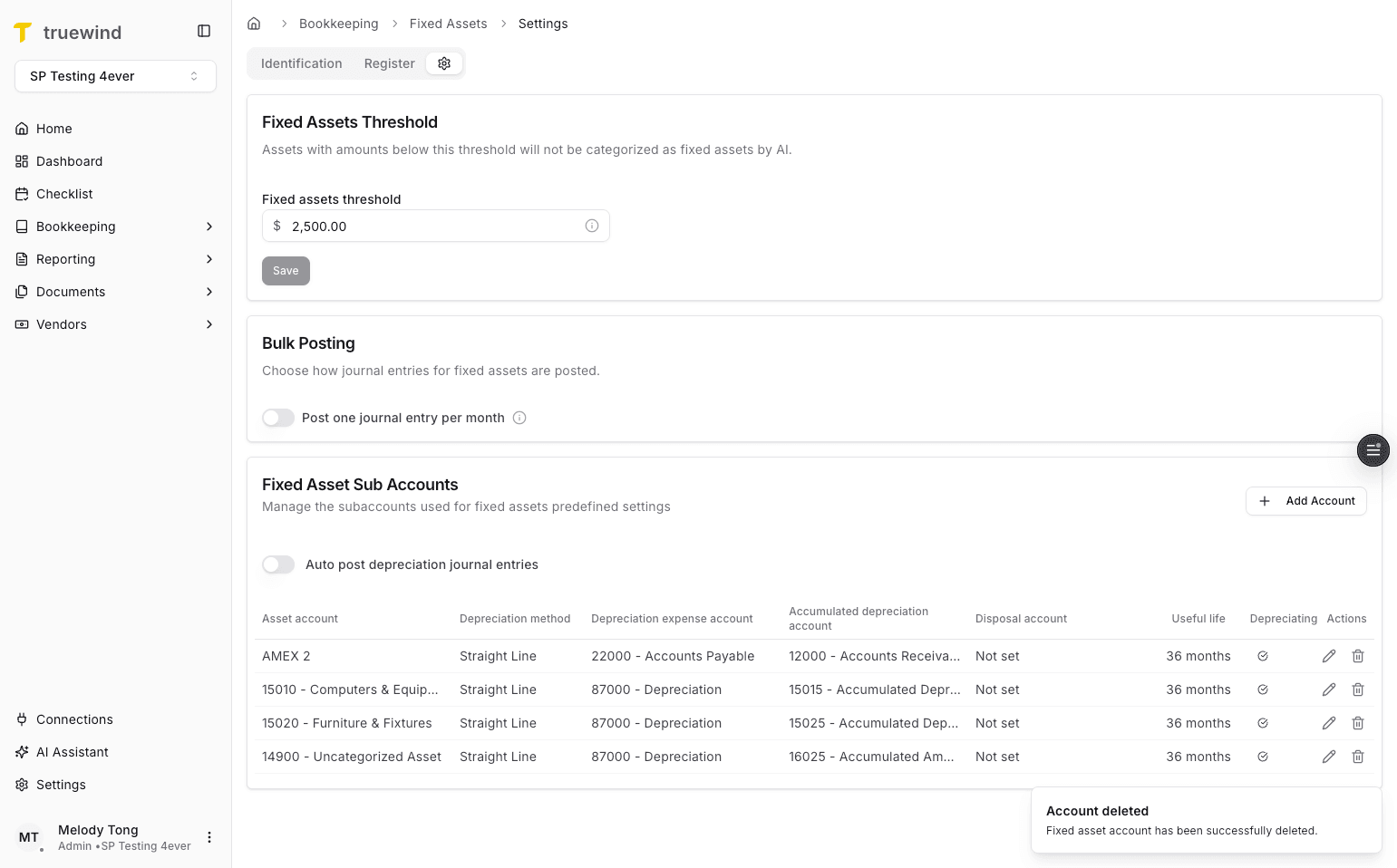Screen dimensions: 1397x868
Task: Enable Post one journal entry per month
Action: click(278, 418)
